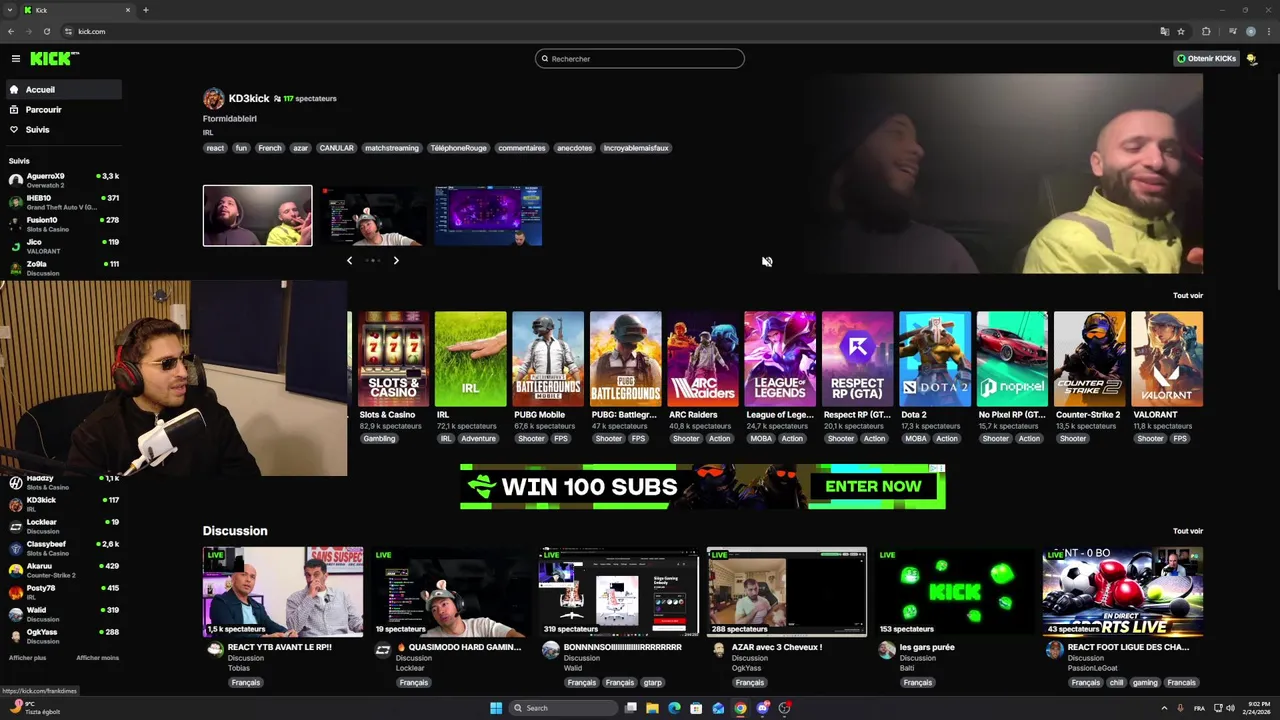Open ARC Raiders category card

click(x=703, y=359)
